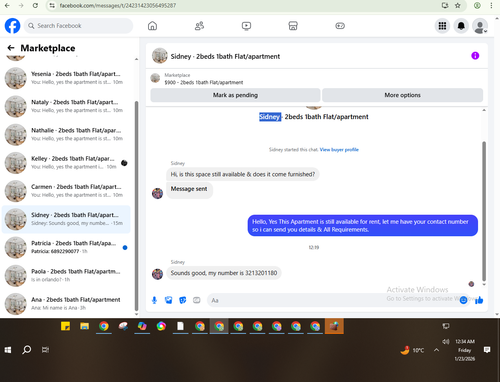The width and height of the screenshot is (500, 382).
Task: Open the Marketplace storefront icon
Action: coord(293,26)
